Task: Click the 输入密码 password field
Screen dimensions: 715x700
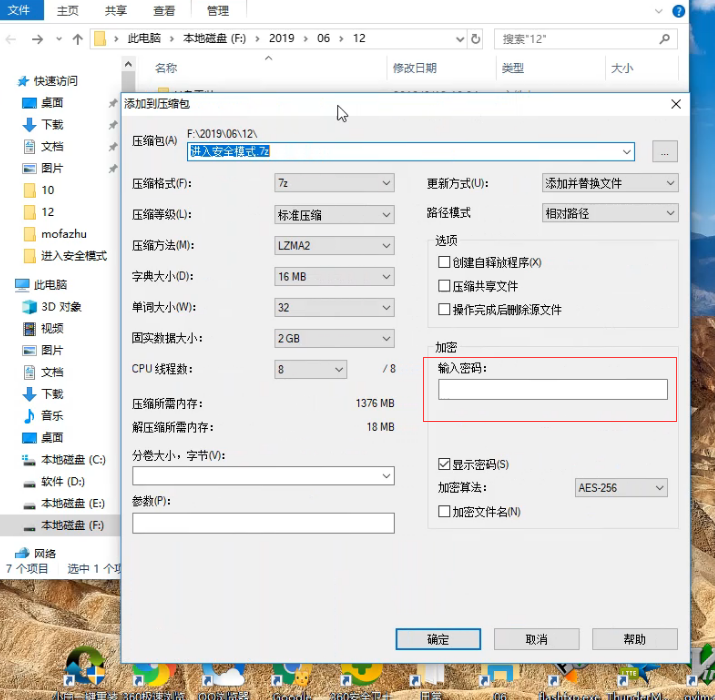Action: coord(552,390)
